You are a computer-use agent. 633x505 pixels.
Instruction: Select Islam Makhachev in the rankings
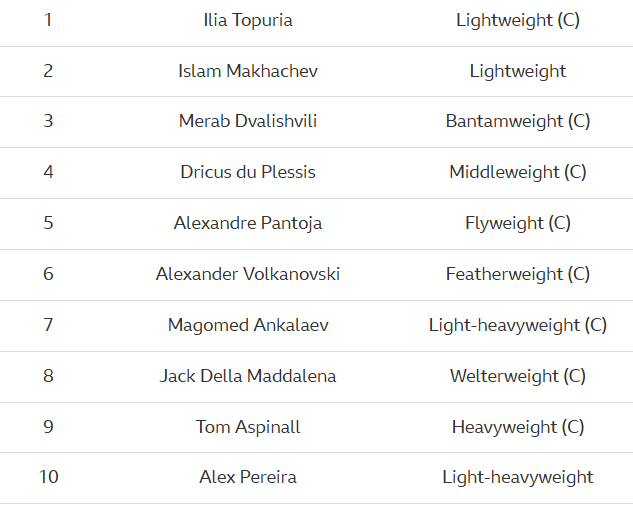click(248, 71)
